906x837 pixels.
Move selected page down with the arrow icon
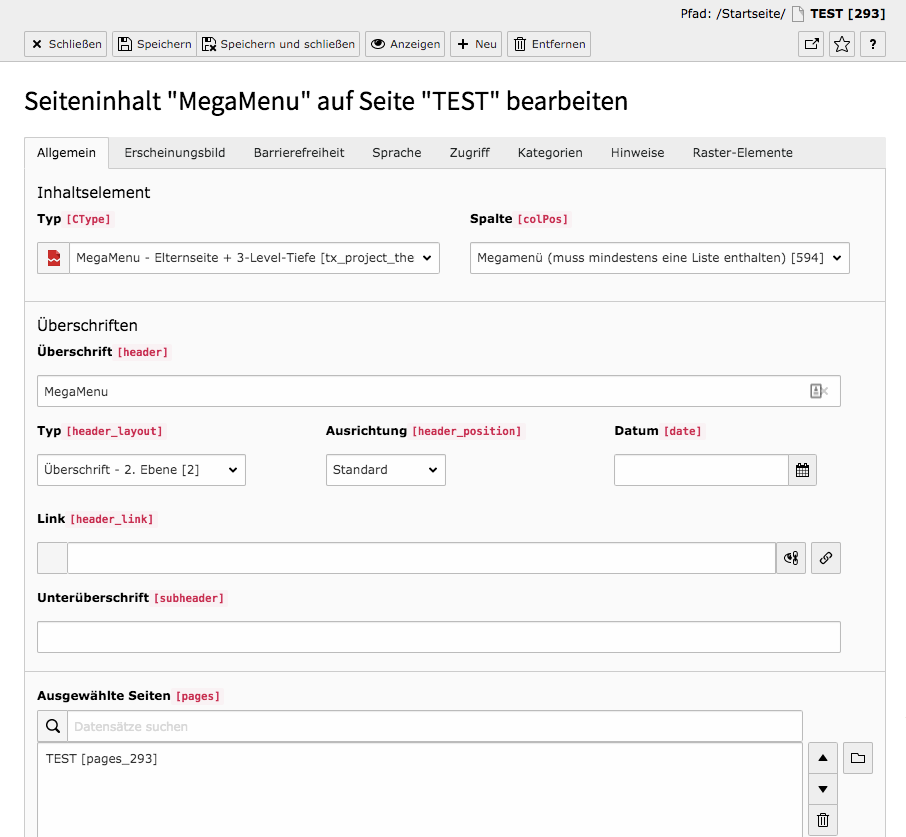(x=822, y=789)
